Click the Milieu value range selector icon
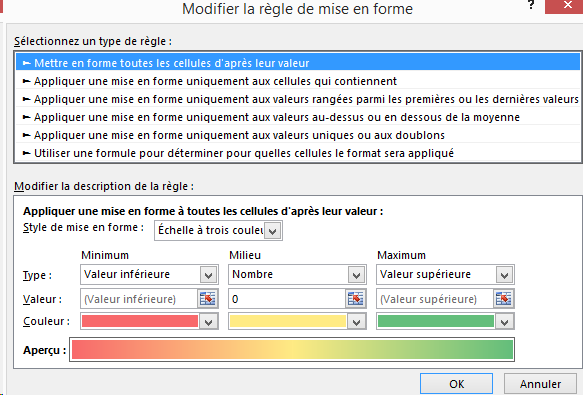This screenshot has width=583, height=395. (x=355, y=299)
